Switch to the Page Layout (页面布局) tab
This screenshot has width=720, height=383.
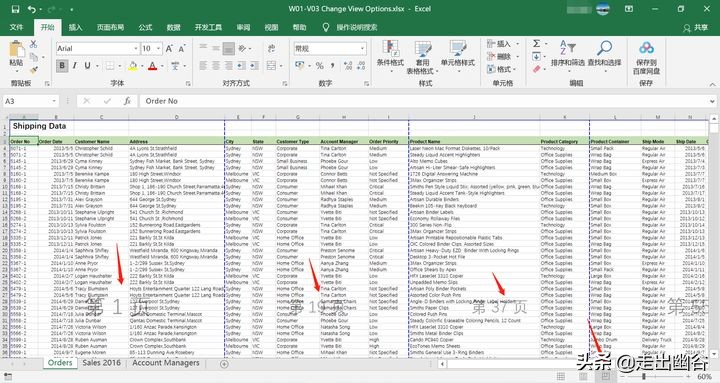pos(110,28)
